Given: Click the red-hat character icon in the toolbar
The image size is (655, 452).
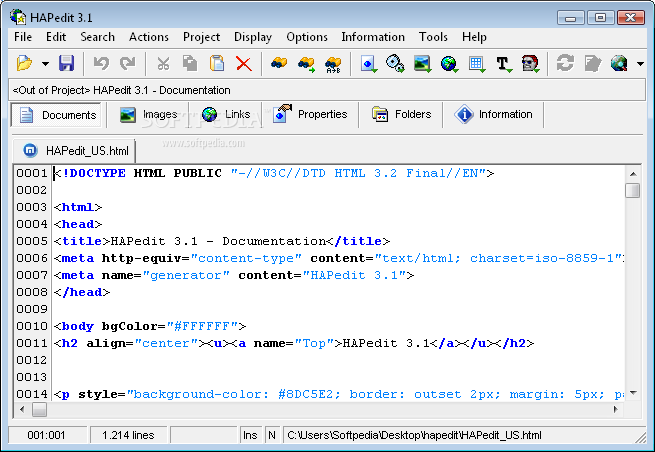Looking at the screenshot, I should pyautogui.click(x=530, y=63).
